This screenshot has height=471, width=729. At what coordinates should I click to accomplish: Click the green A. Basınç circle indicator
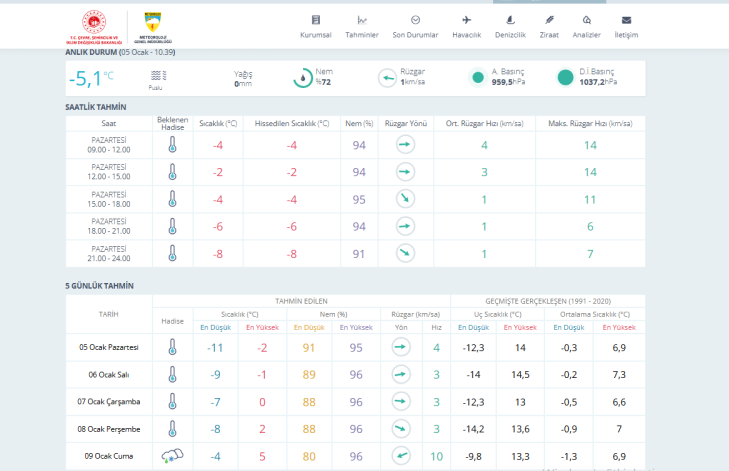pos(477,77)
